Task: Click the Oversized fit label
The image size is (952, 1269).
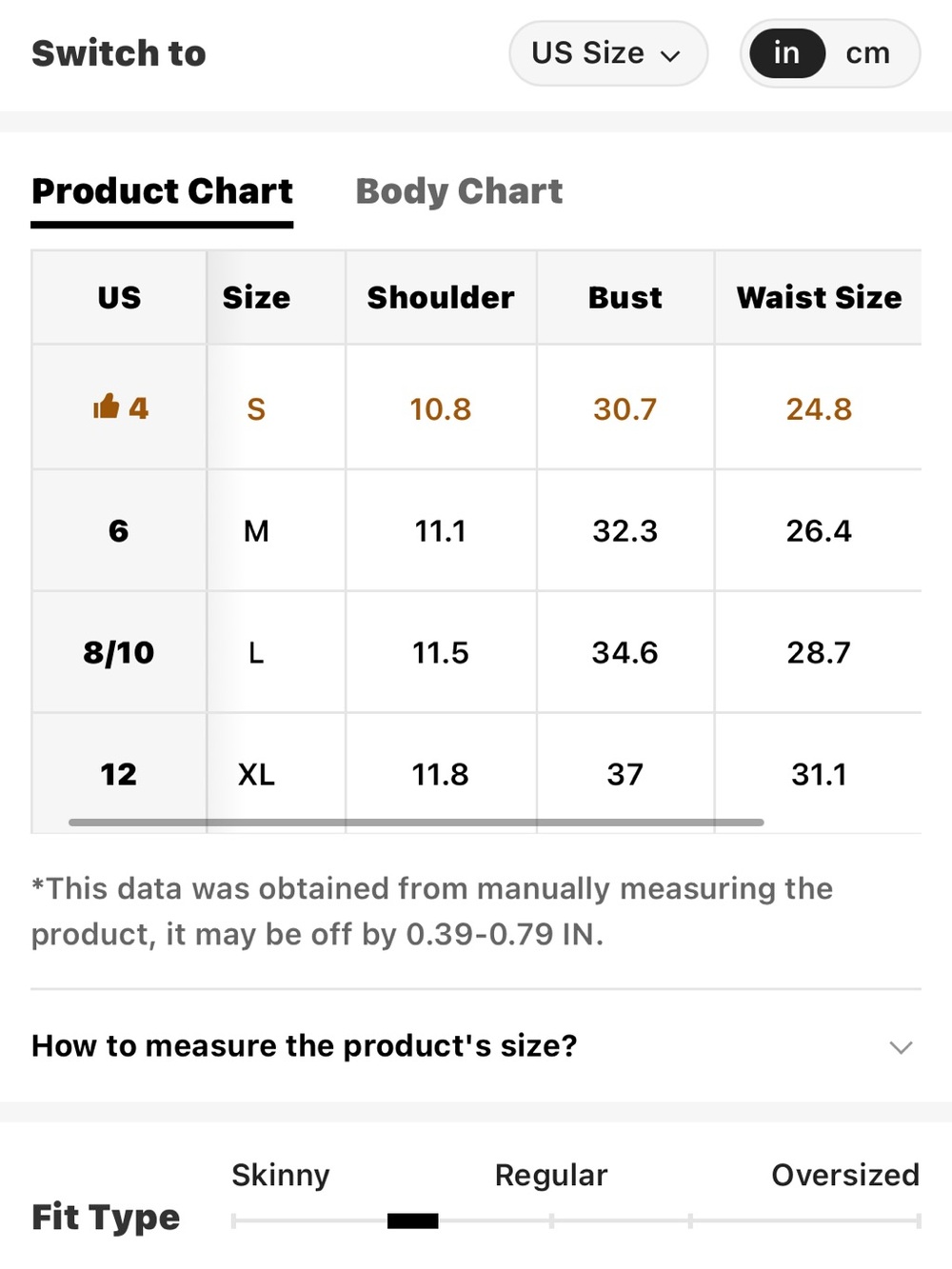Action: pos(845,1175)
